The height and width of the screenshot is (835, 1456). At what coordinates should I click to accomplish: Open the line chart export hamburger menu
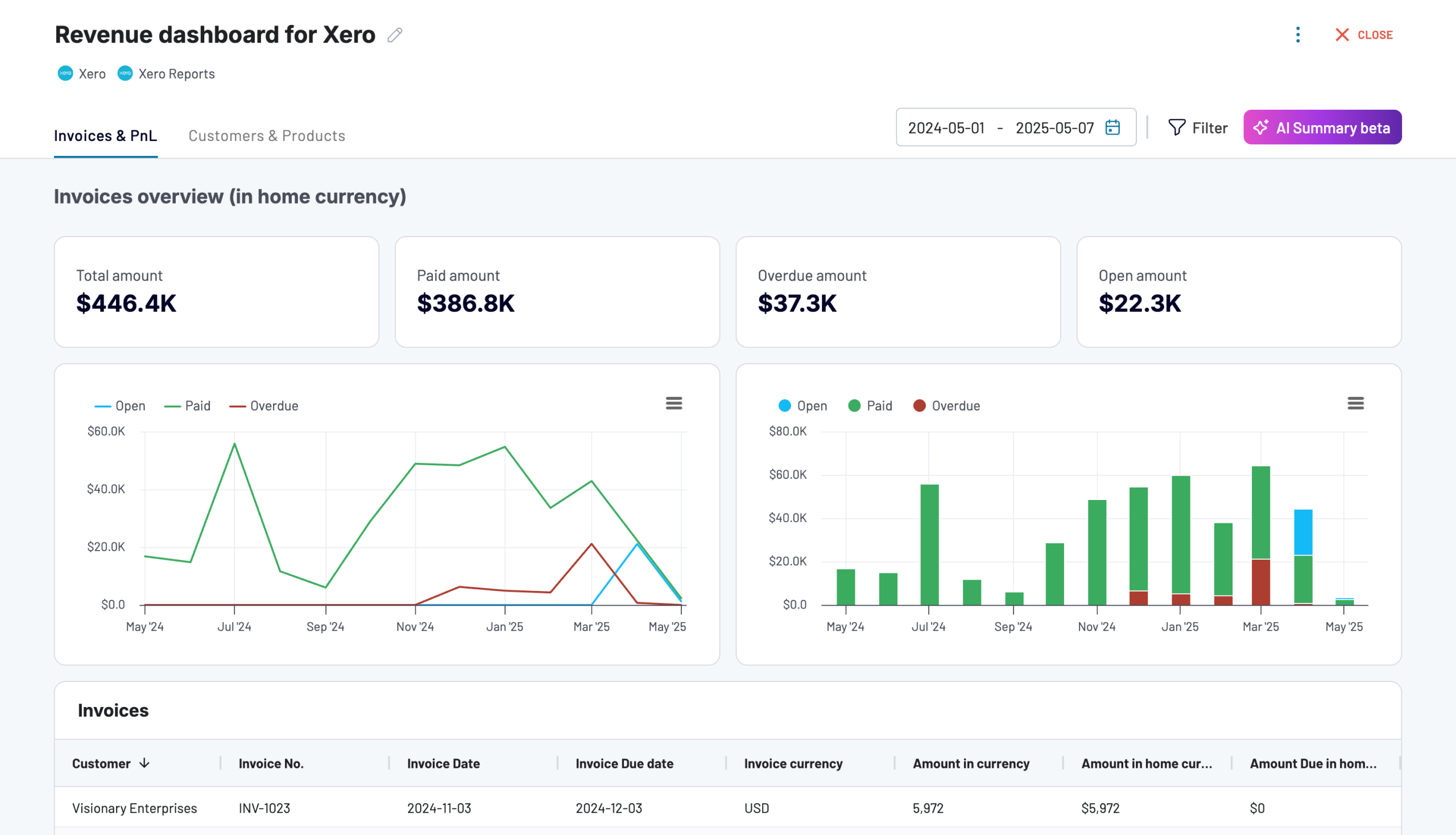tap(675, 404)
